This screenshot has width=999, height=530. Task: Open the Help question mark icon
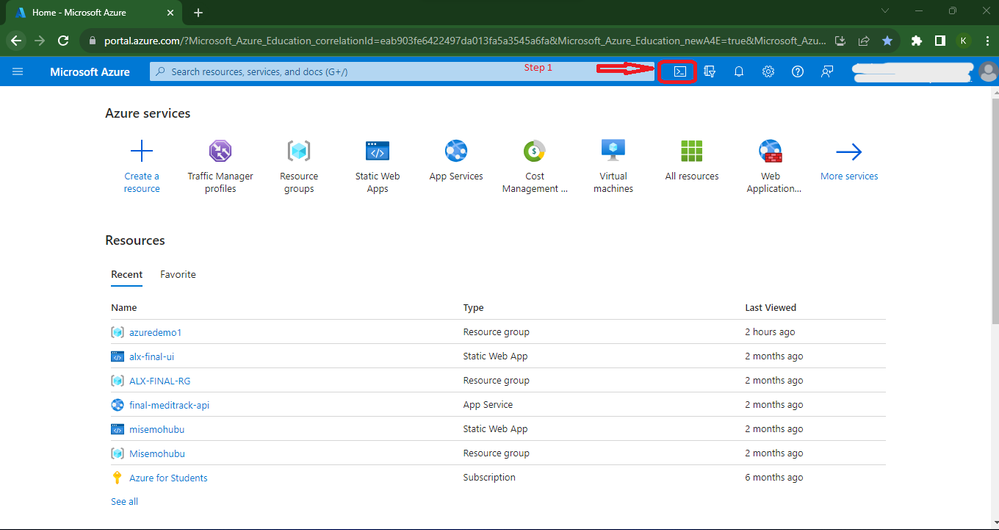coord(798,72)
